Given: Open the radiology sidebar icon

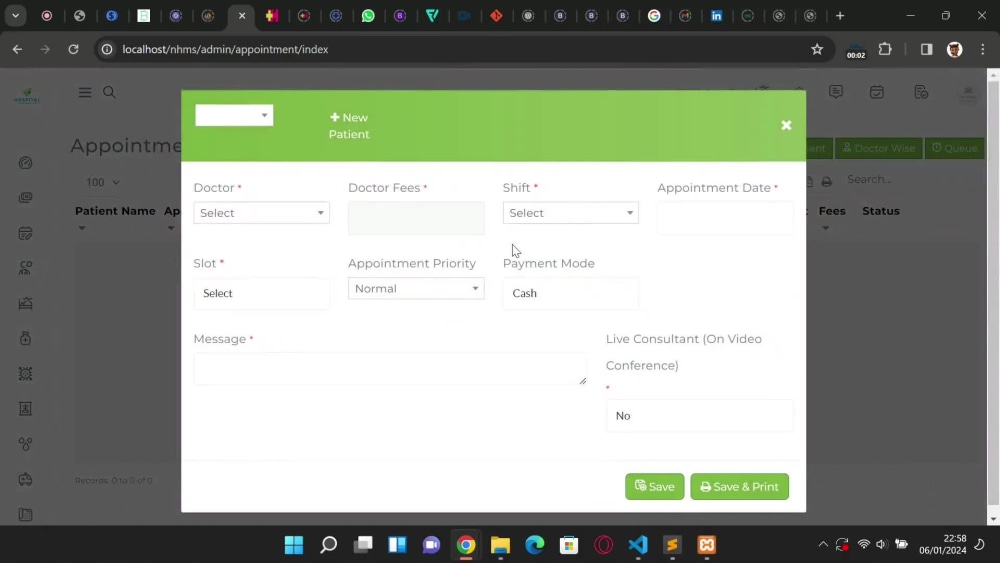Looking at the screenshot, I should pyautogui.click(x=26, y=409).
